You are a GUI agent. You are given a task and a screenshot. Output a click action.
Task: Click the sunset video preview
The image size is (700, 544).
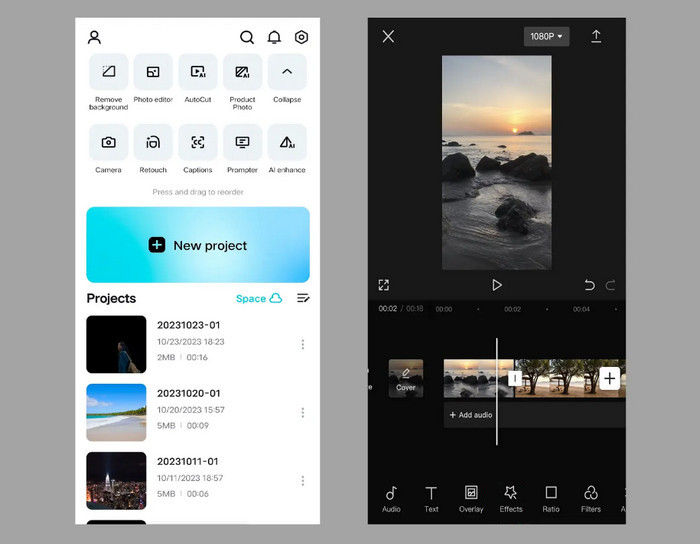coord(496,162)
